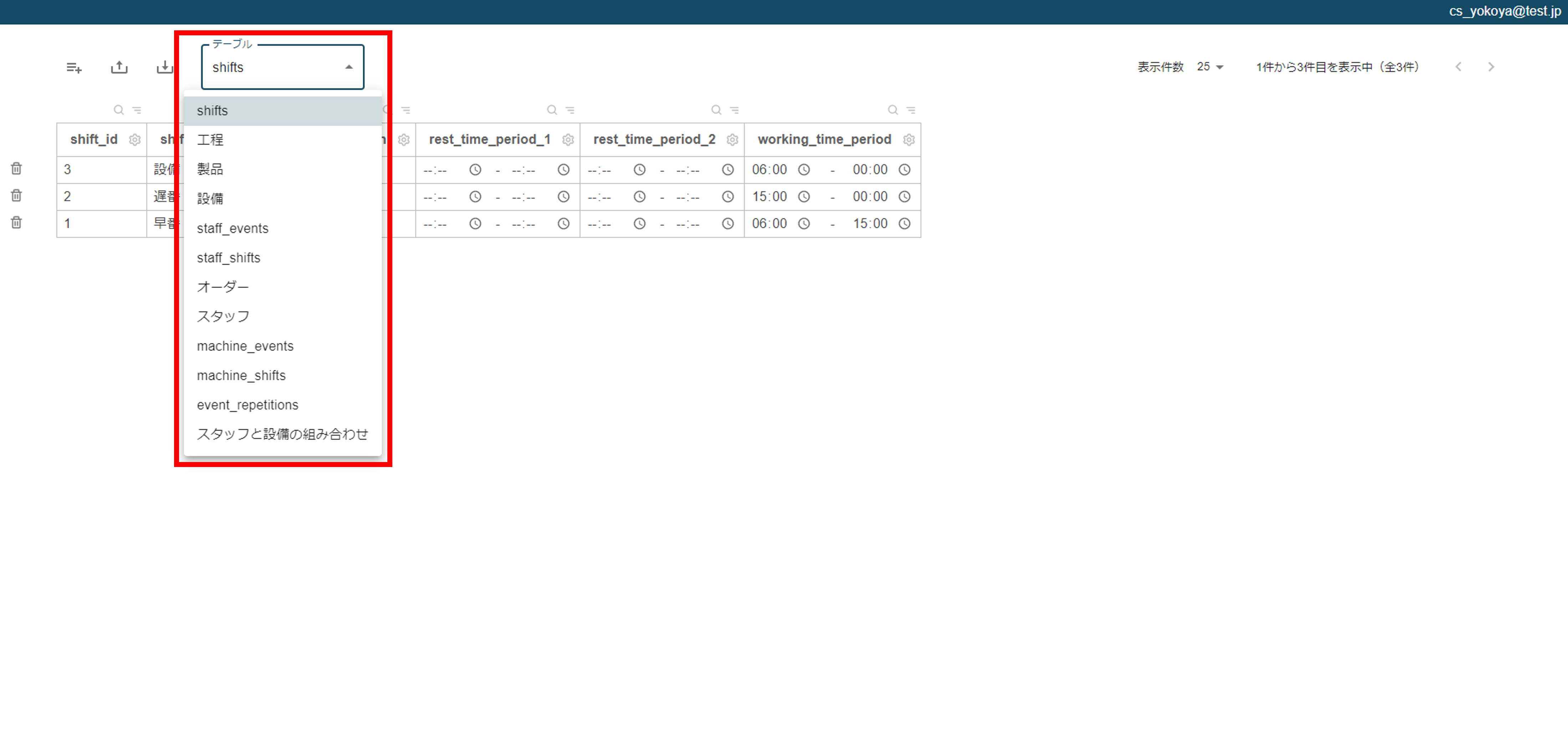Click search icon above rest_time_period_2 column
The height and width of the screenshot is (756, 1568).
717,110
